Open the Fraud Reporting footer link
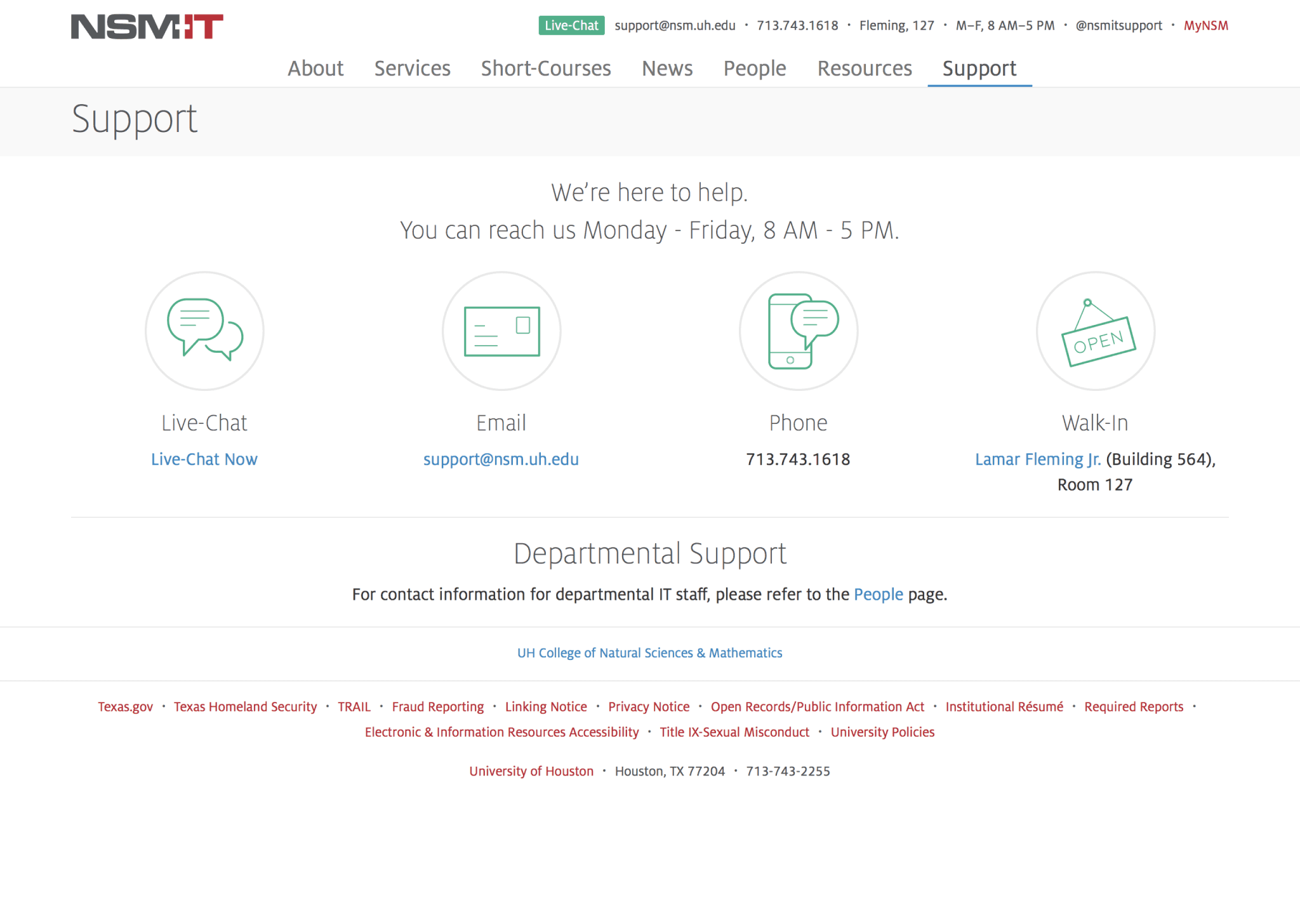This screenshot has height=924, width=1300. [x=437, y=707]
